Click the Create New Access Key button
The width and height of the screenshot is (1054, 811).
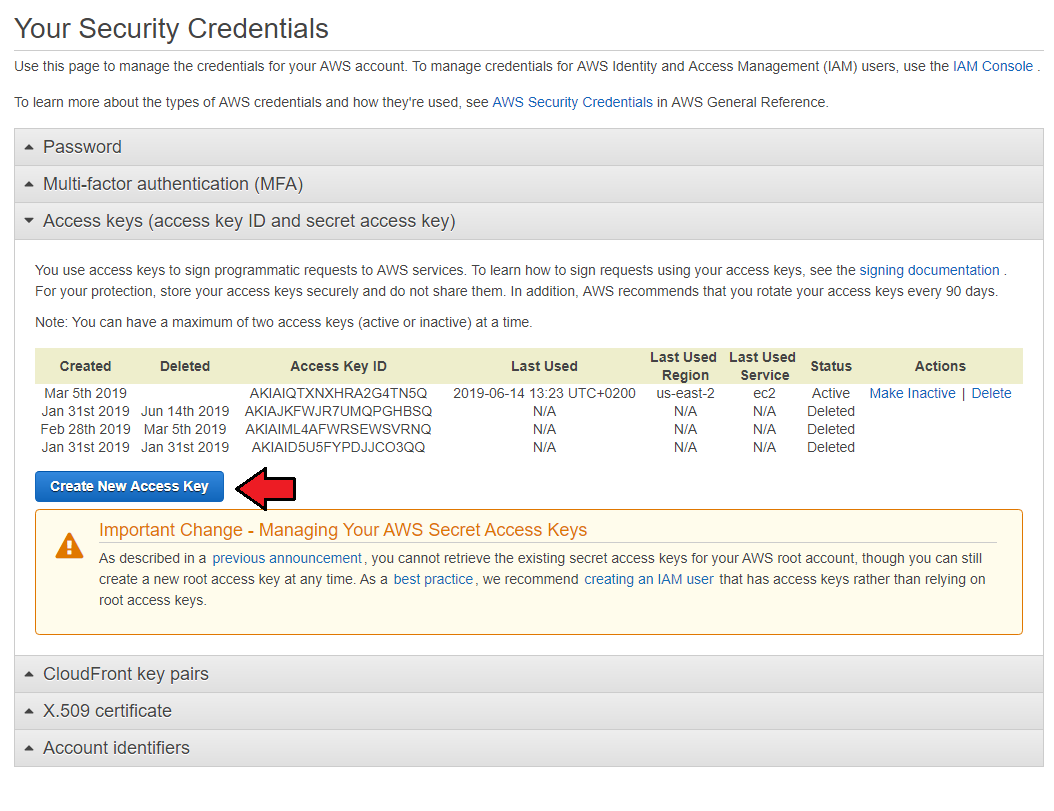tap(129, 486)
